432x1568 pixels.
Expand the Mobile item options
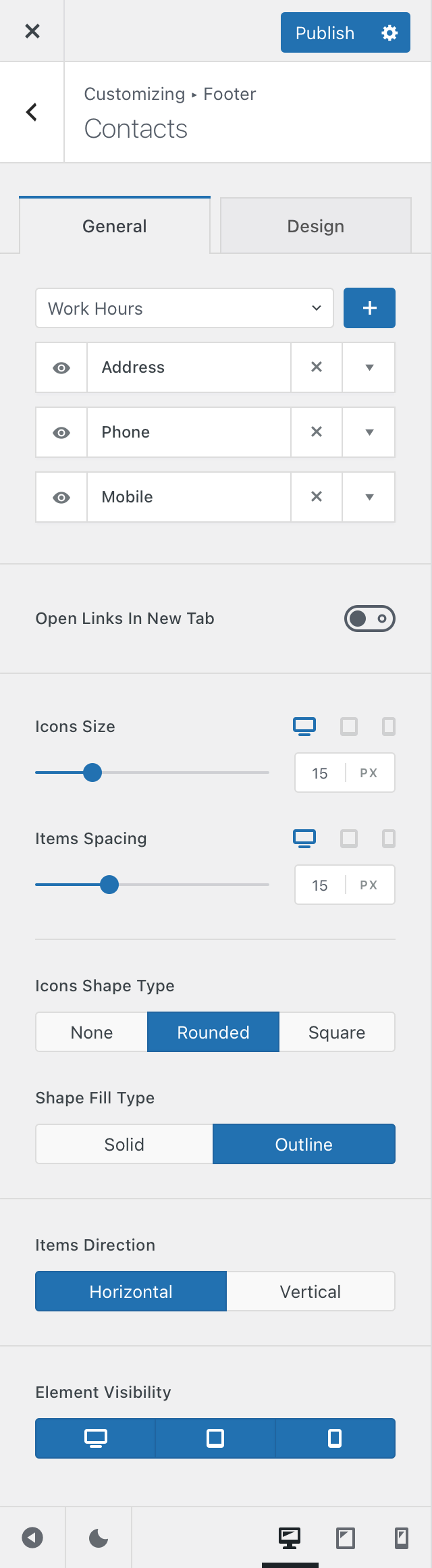[369, 497]
